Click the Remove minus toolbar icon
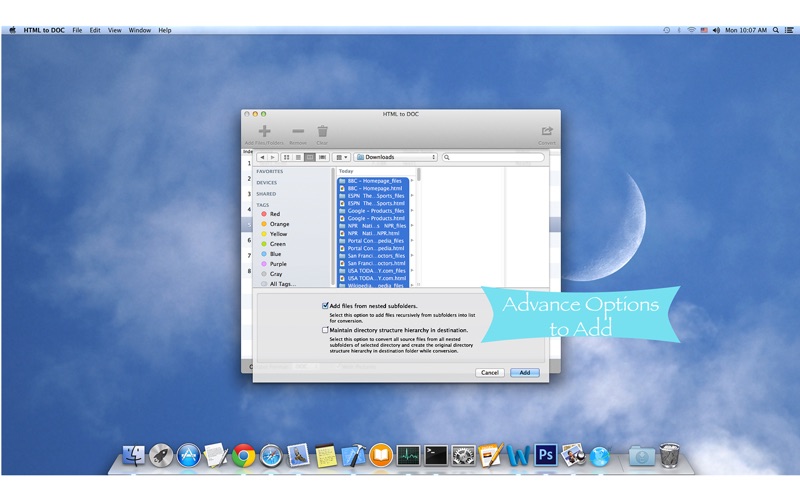This screenshot has width=800, height=500. point(298,131)
